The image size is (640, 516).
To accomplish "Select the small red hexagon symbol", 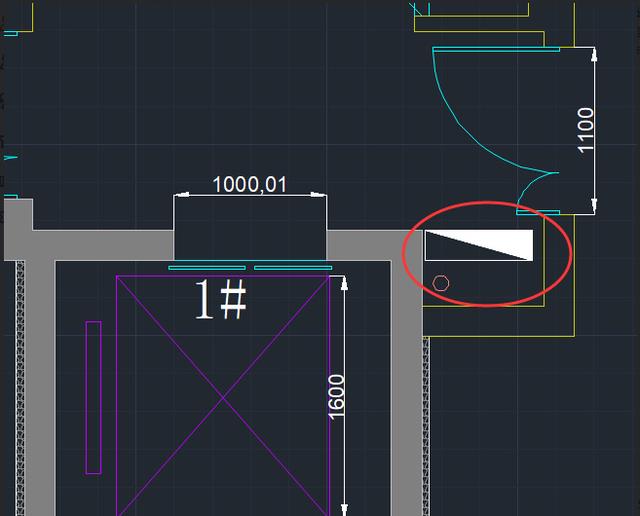I will pyautogui.click(x=441, y=283).
